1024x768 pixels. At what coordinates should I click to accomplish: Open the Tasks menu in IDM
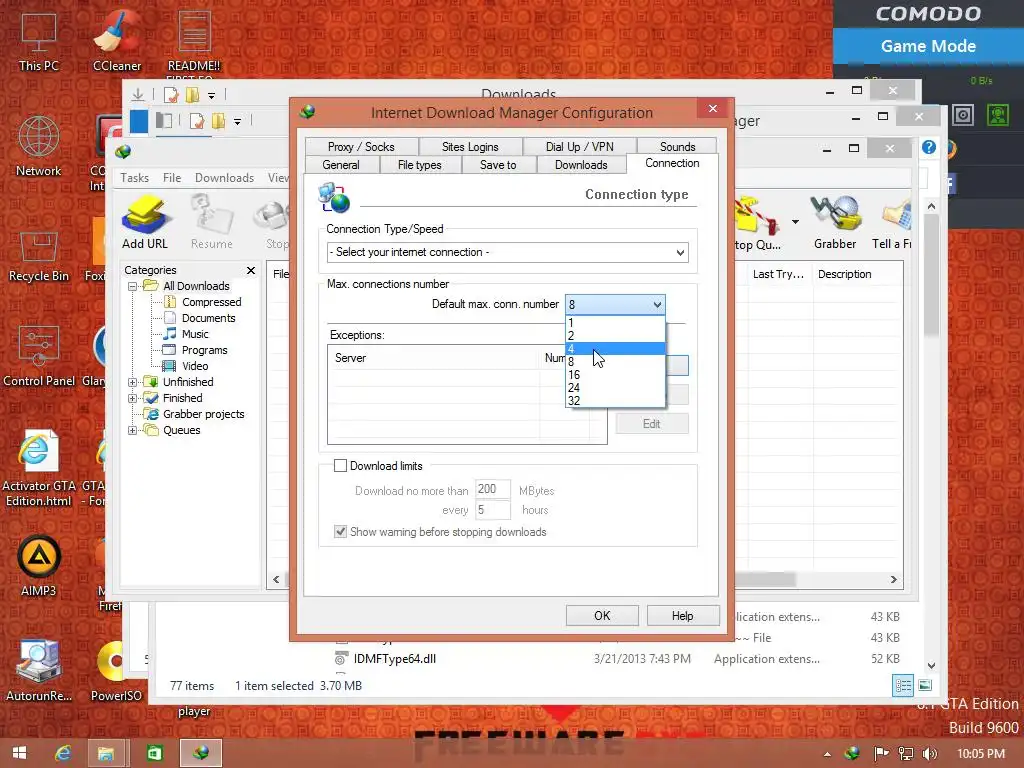pyautogui.click(x=135, y=178)
